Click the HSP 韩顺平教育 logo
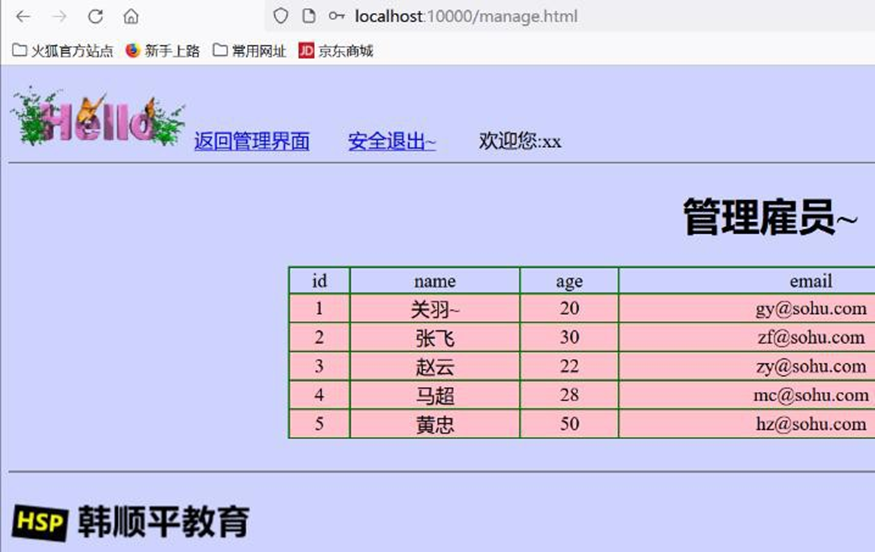 pos(130,522)
